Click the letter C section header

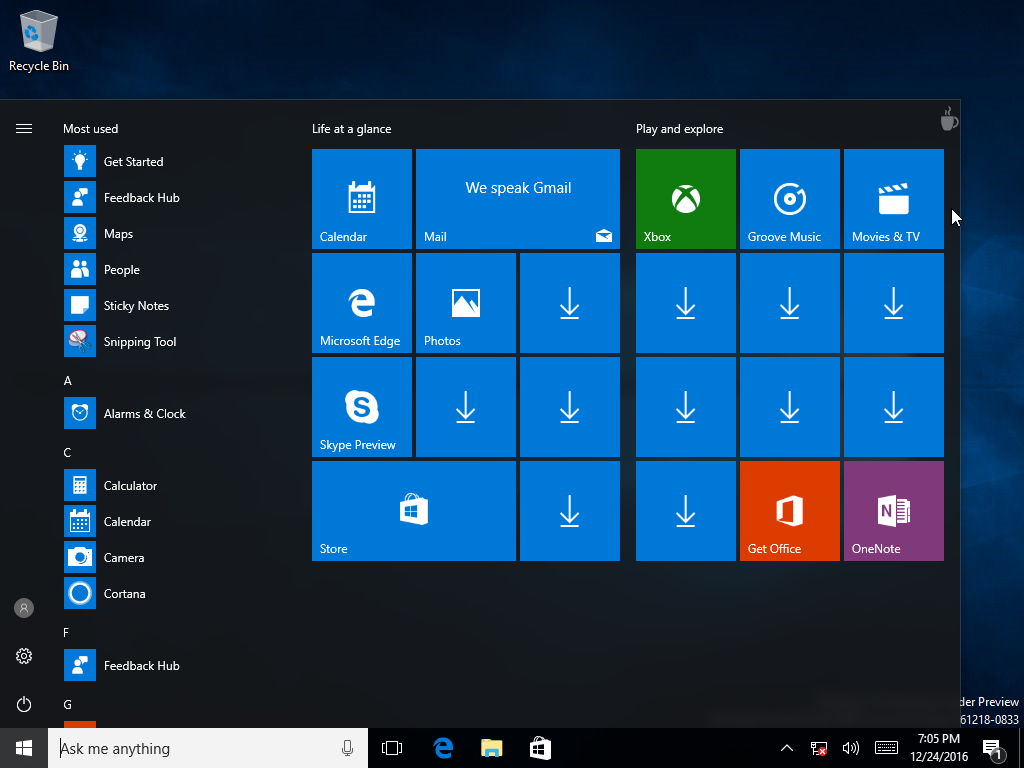tap(67, 453)
